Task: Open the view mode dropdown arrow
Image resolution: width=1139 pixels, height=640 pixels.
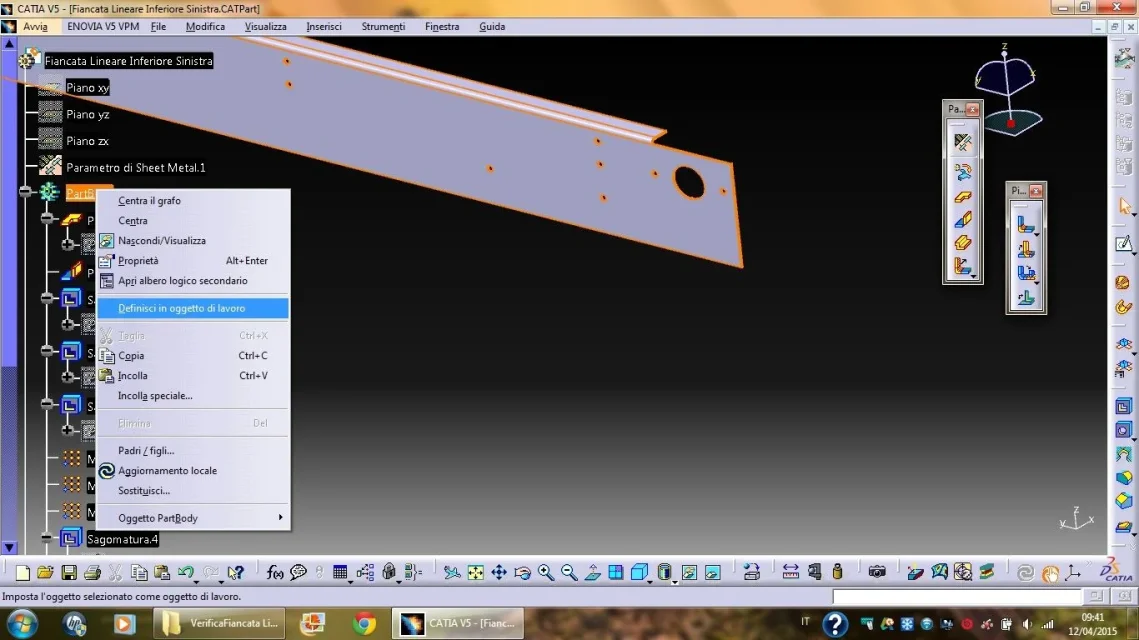Action: [x=675, y=580]
